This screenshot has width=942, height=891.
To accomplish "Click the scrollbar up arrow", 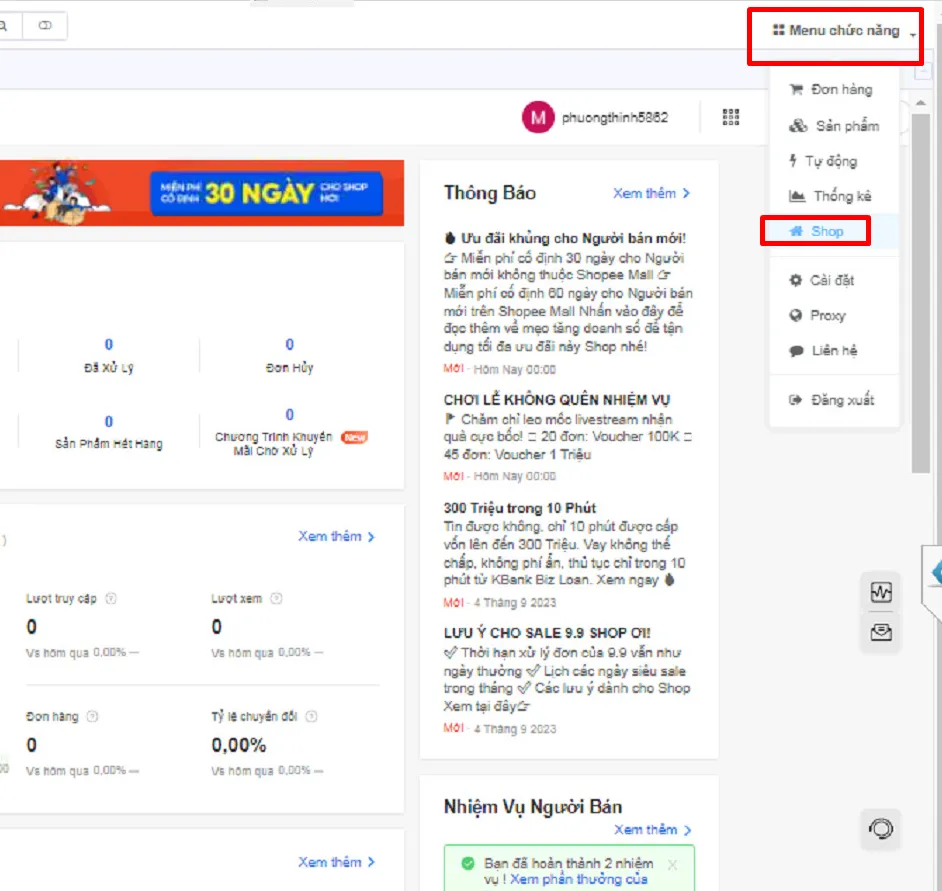I will click(x=920, y=103).
